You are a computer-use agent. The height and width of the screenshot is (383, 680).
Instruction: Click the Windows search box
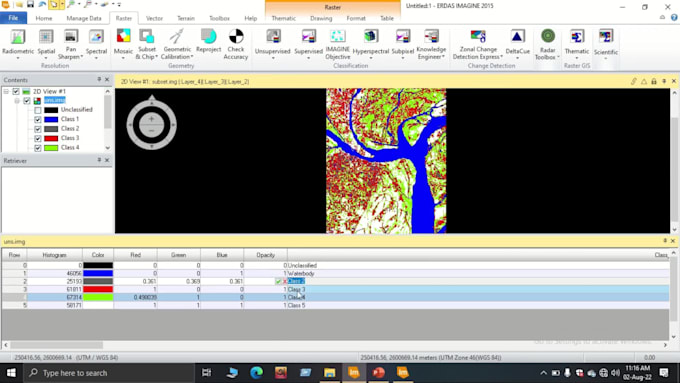pyautogui.click(x=108, y=373)
